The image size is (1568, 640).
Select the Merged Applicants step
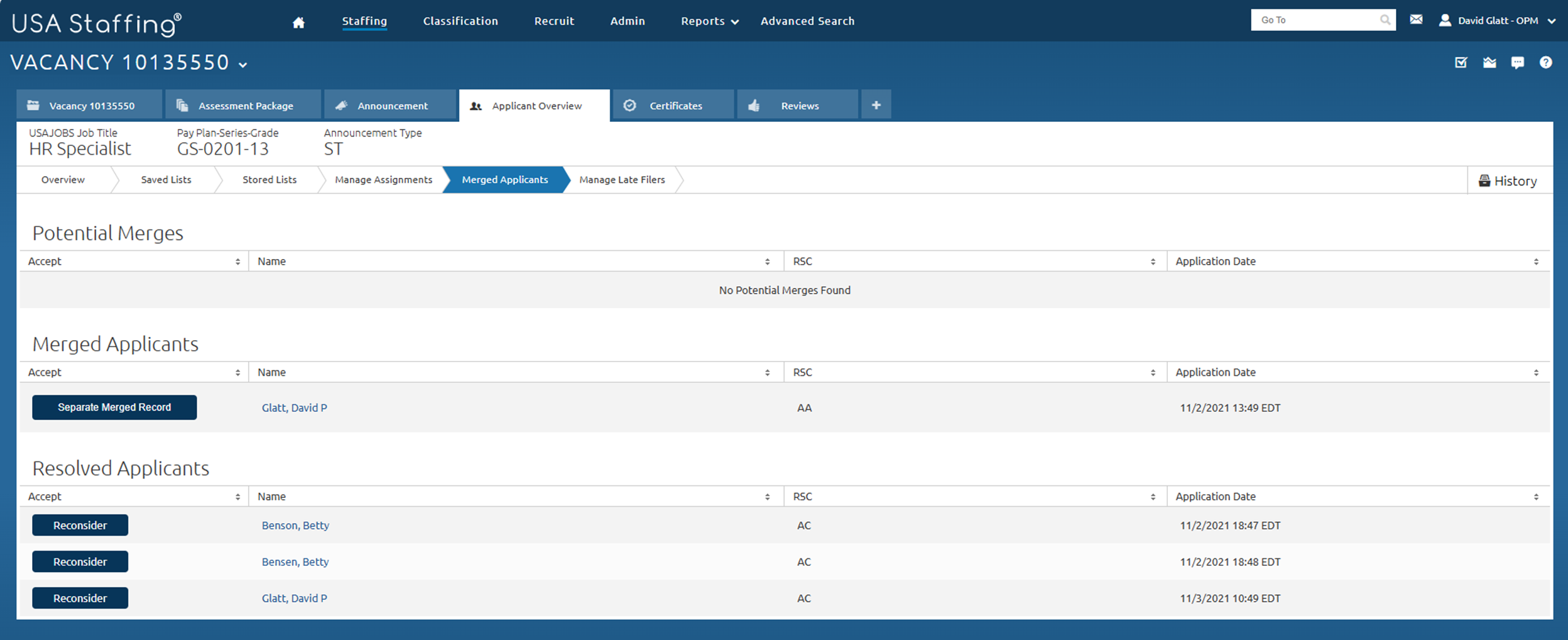[x=505, y=180]
